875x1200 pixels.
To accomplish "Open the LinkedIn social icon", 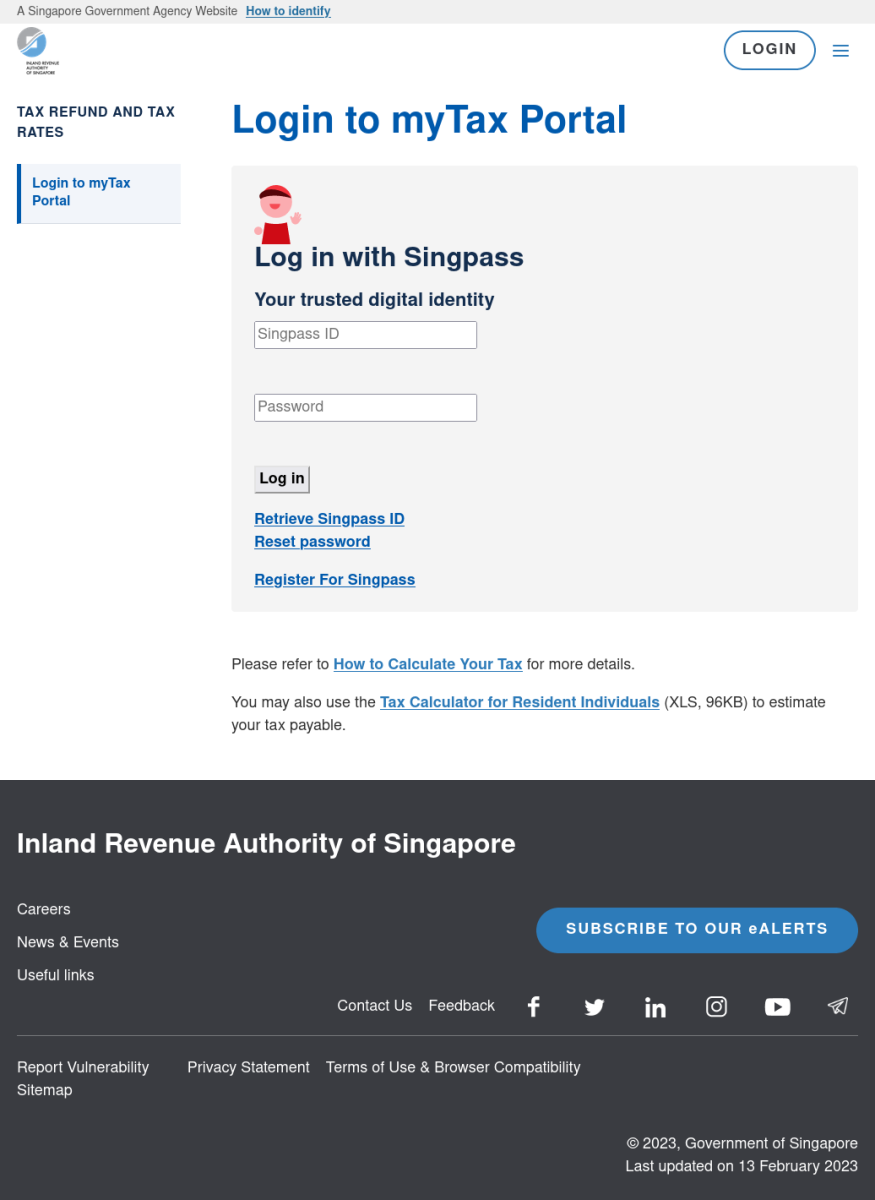I will tap(655, 1007).
